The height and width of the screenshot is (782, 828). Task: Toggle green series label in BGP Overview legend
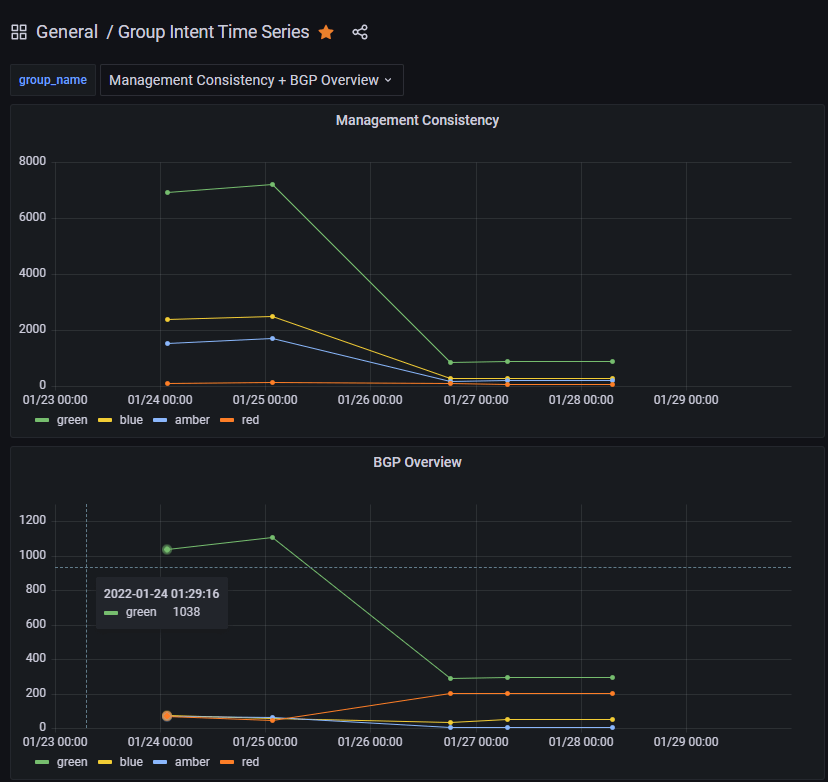point(72,762)
